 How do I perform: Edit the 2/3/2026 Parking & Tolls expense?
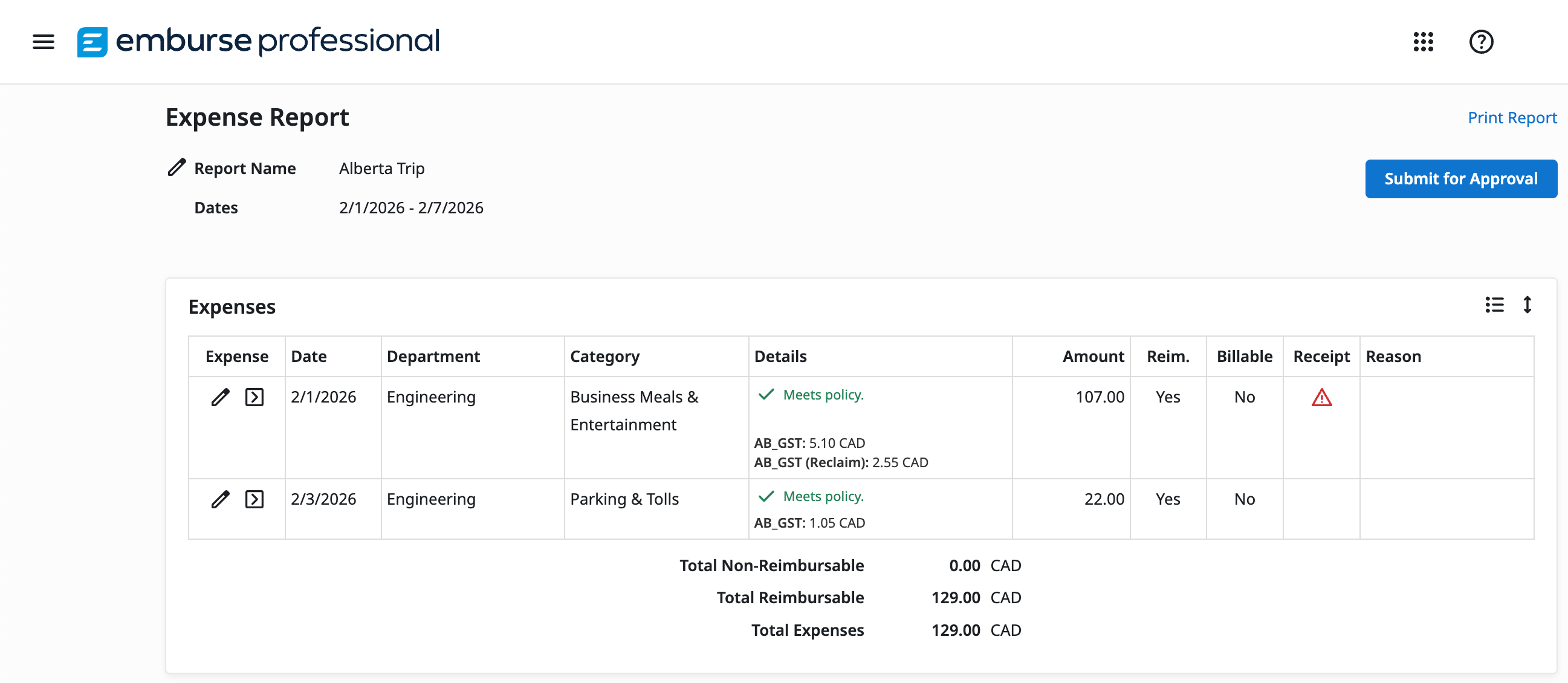221,499
